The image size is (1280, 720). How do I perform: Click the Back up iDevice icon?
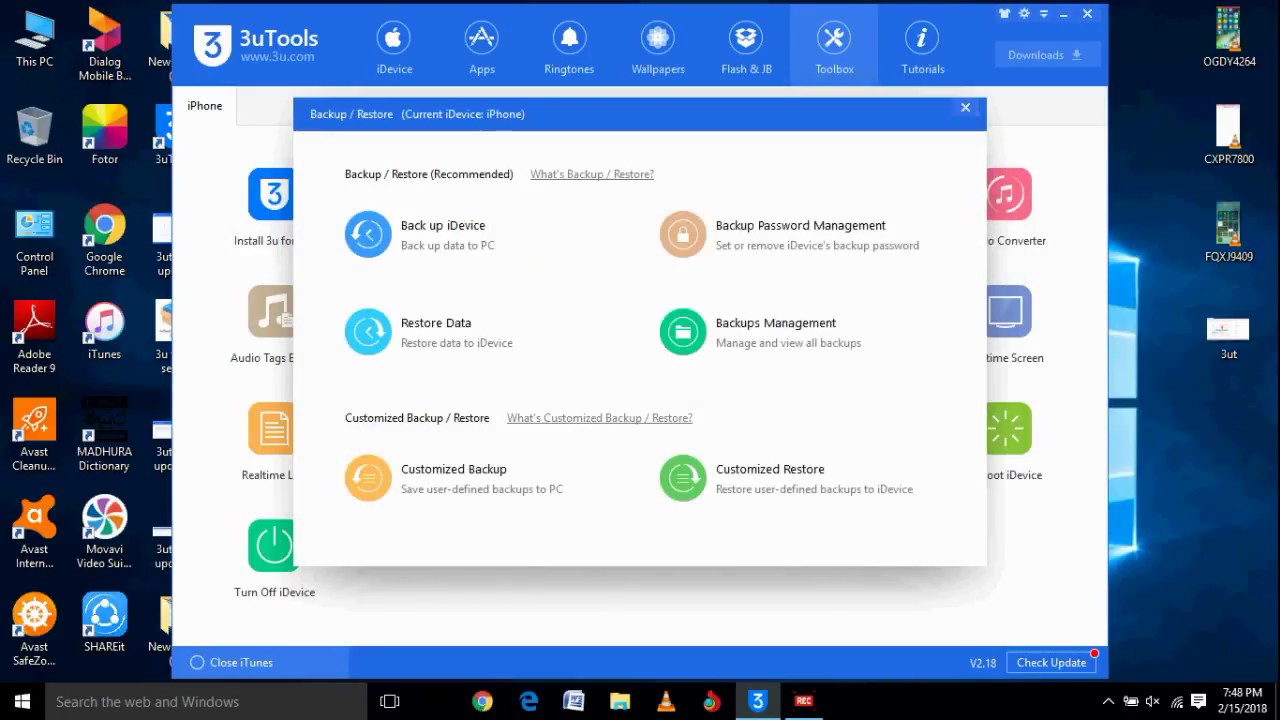[368, 234]
